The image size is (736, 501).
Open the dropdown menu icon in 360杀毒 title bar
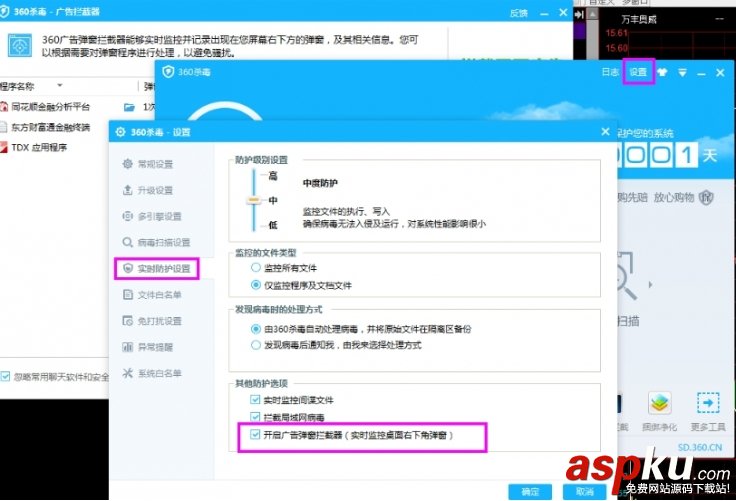point(682,72)
